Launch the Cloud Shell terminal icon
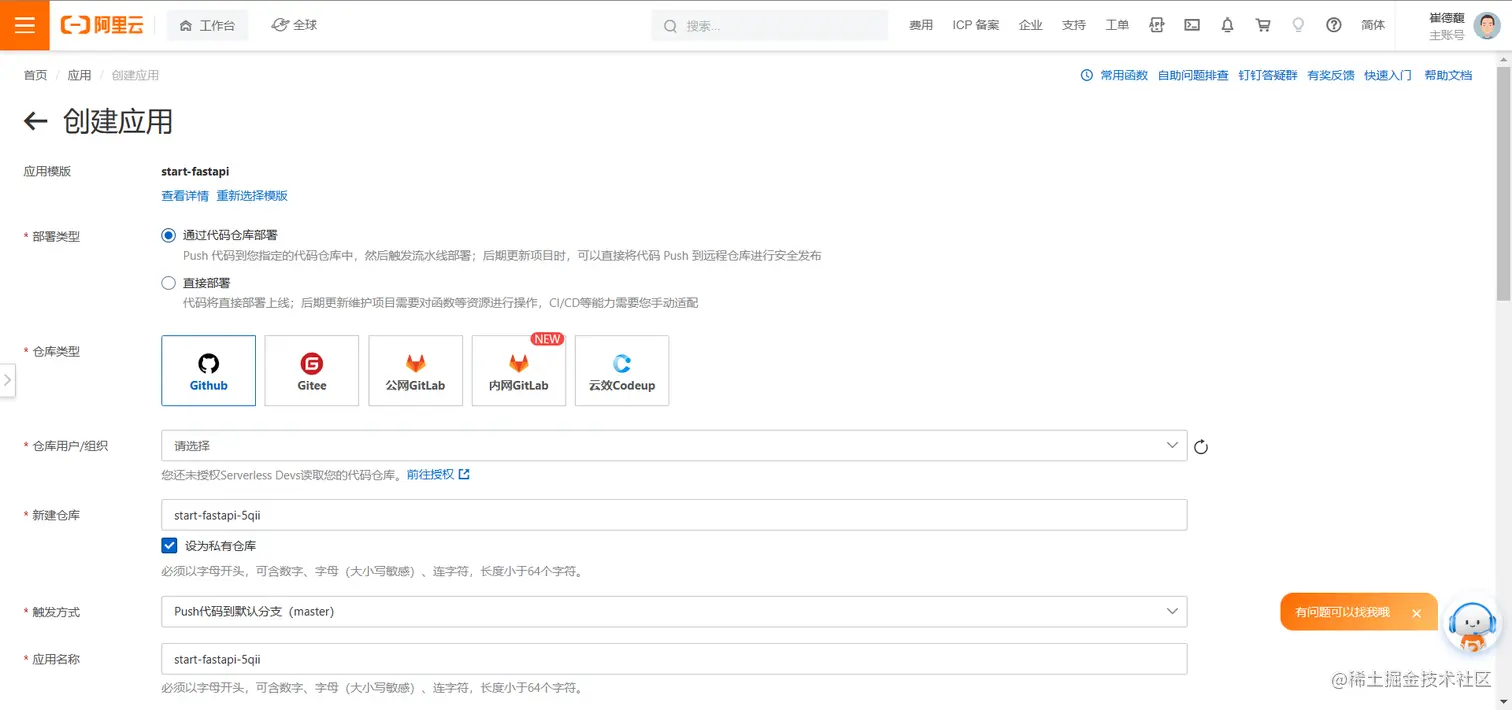Screen dimensions: 1512x710 pyautogui.click(x=1192, y=25)
